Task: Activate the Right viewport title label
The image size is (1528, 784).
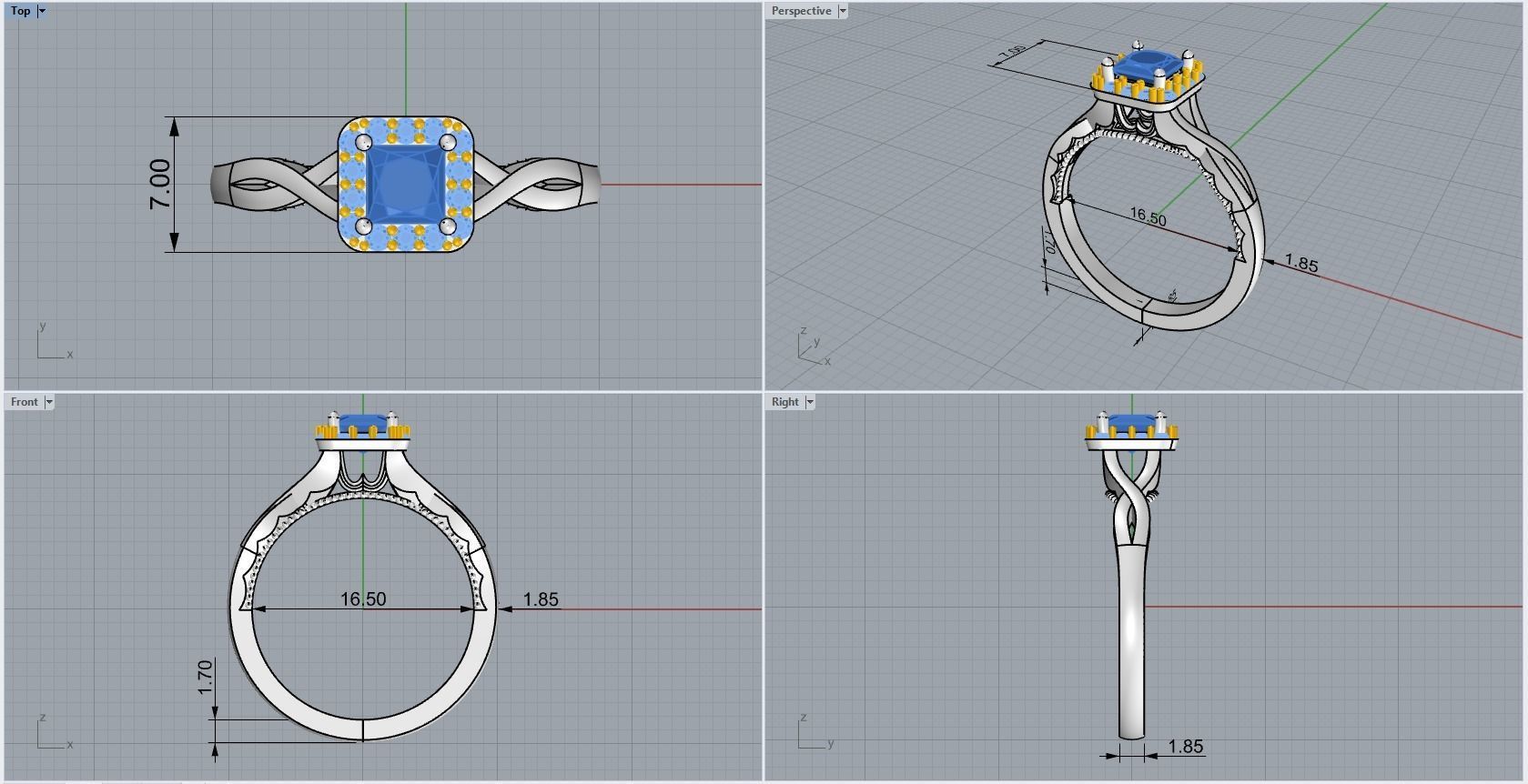Action: (784, 402)
